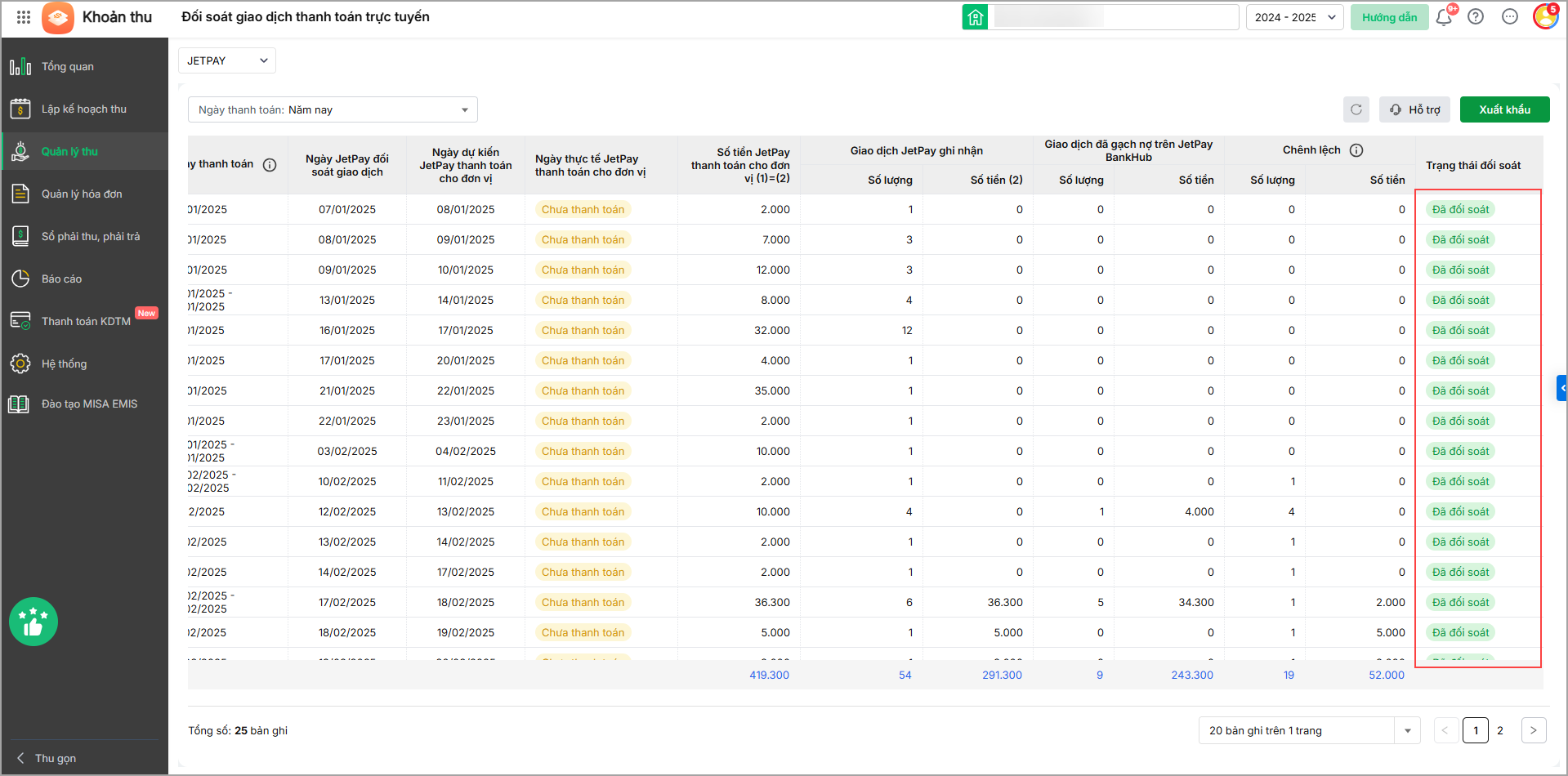Image resolution: width=1568 pixels, height=776 pixels.
Task: Open the user avatar menu
Action: [1544, 17]
